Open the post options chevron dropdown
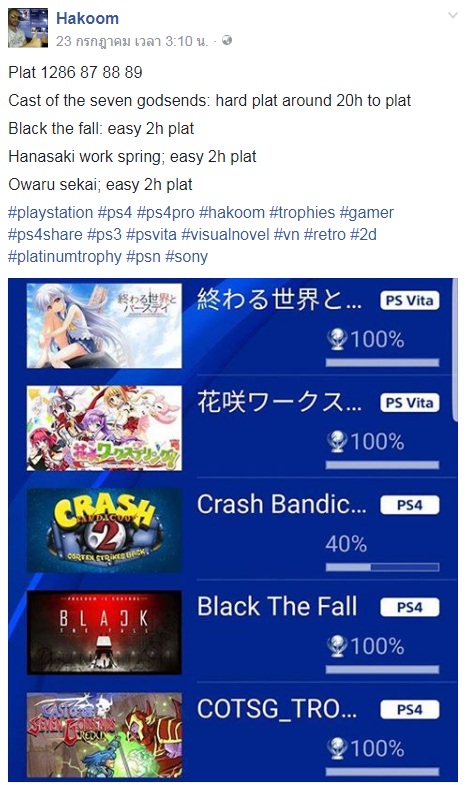The height and width of the screenshot is (785, 466). pos(452,16)
